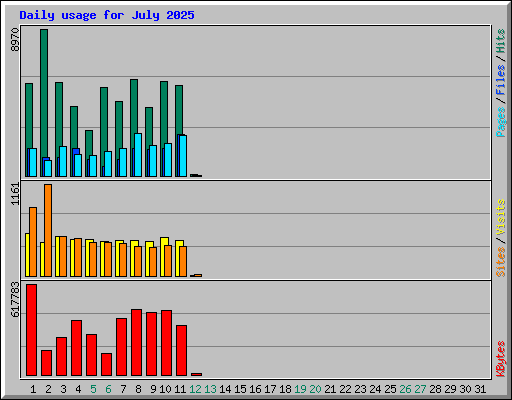Image resolution: width=512 pixels, height=400 pixels.
Task: Select the cyan Pages bar for day 8
Action: click(x=138, y=155)
